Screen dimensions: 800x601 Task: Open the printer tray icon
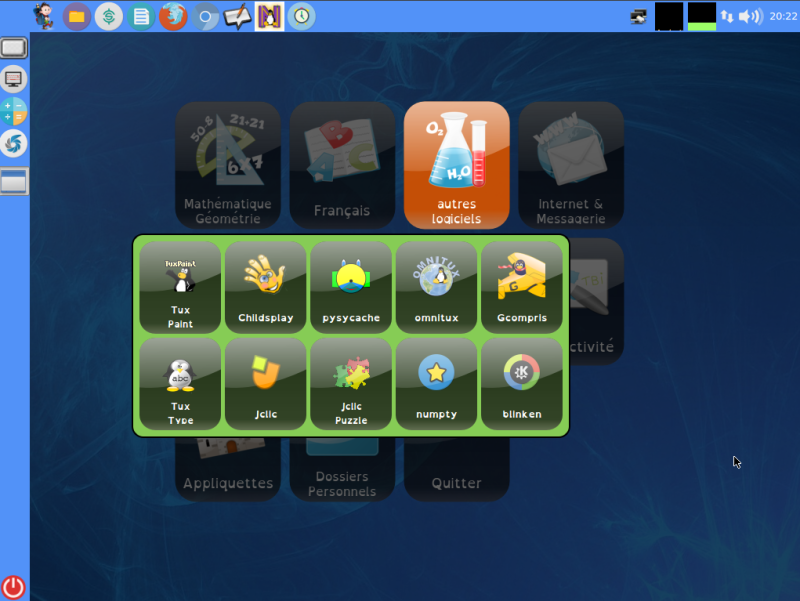638,17
